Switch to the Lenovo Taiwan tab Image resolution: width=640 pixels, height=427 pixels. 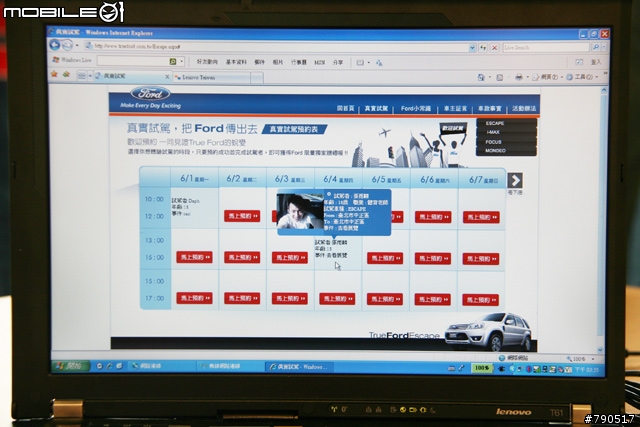pyautogui.click(x=211, y=77)
